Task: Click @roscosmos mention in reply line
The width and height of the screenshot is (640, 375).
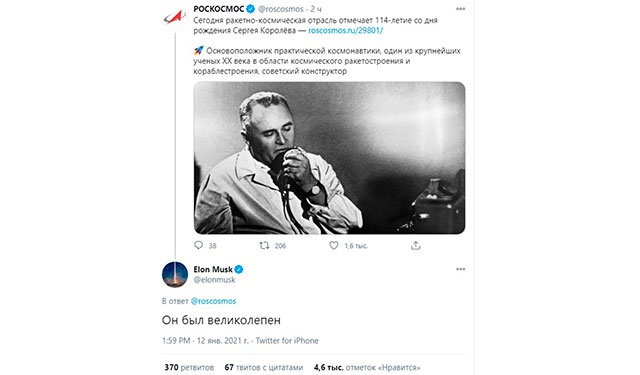Action: coord(213,301)
